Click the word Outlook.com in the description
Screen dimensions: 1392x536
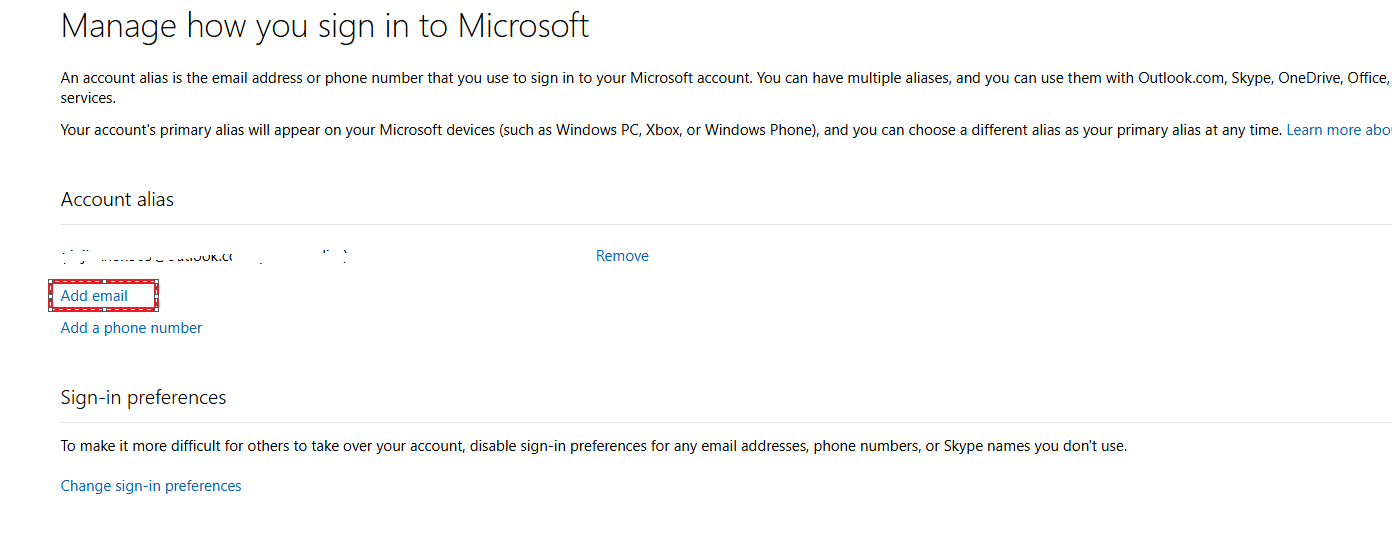point(1181,78)
